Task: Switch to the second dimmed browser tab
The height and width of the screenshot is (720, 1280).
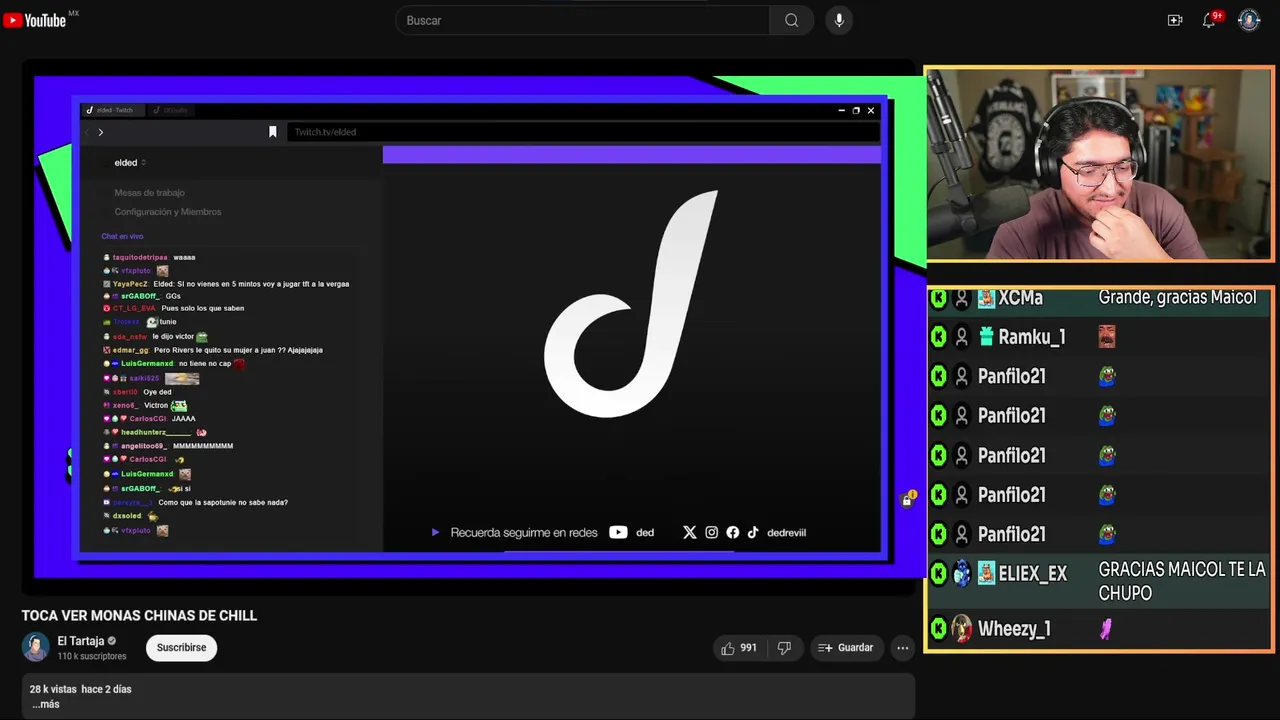Action: tap(171, 110)
